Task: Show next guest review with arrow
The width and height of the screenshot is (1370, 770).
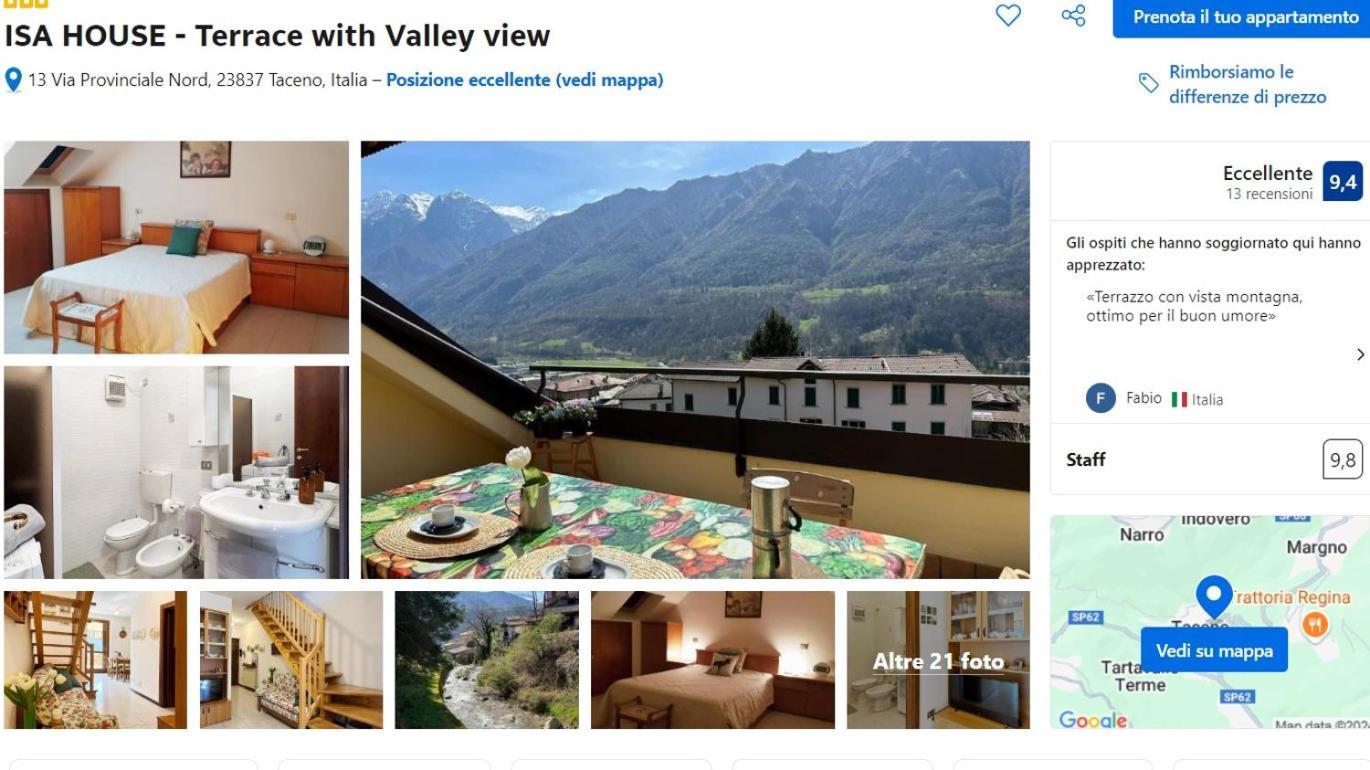Action: (1360, 354)
